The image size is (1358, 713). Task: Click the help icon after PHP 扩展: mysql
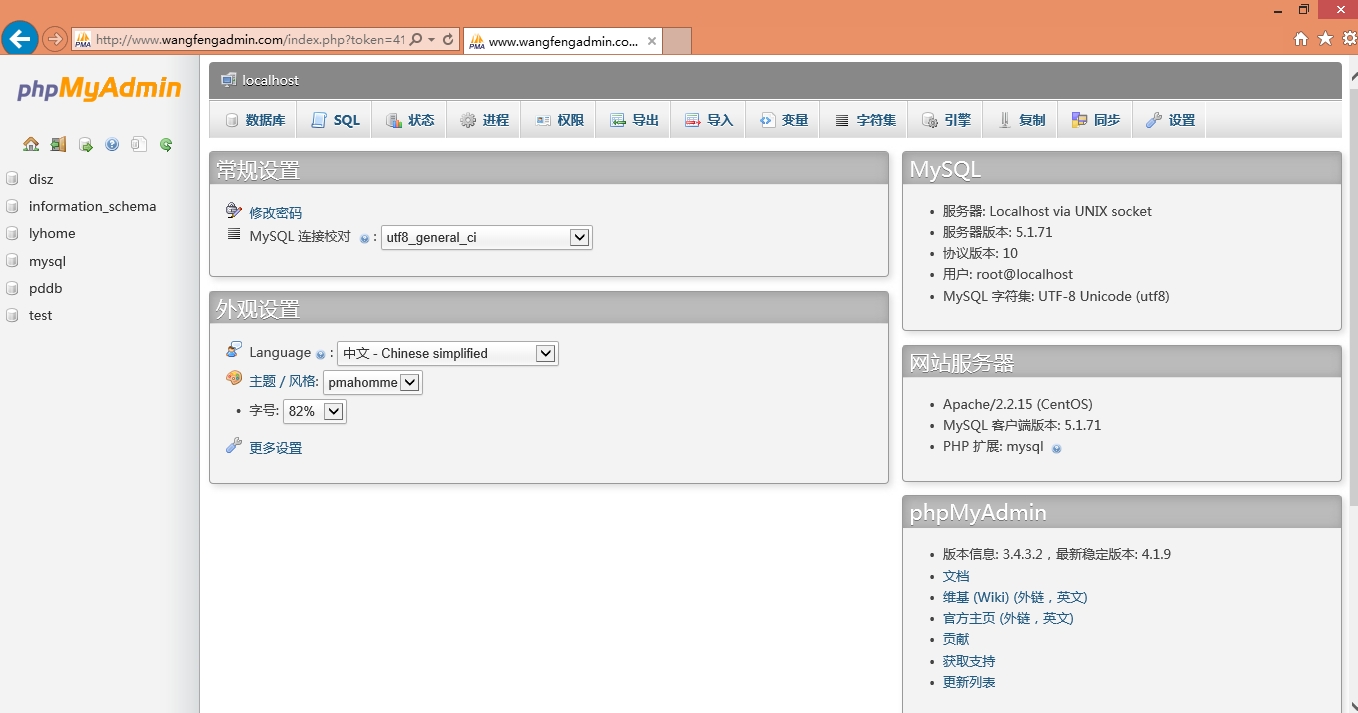coord(1056,448)
